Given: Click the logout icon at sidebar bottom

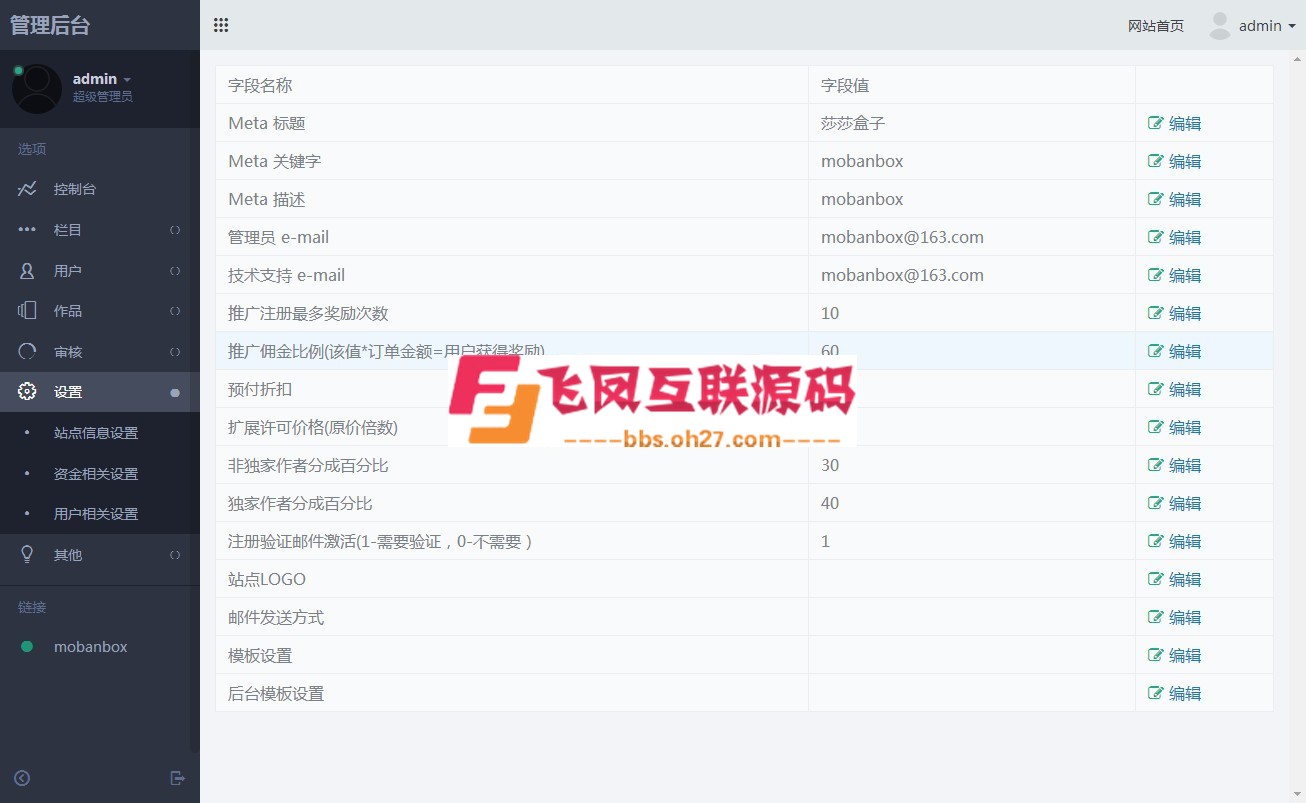Looking at the screenshot, I should (178, 778).
